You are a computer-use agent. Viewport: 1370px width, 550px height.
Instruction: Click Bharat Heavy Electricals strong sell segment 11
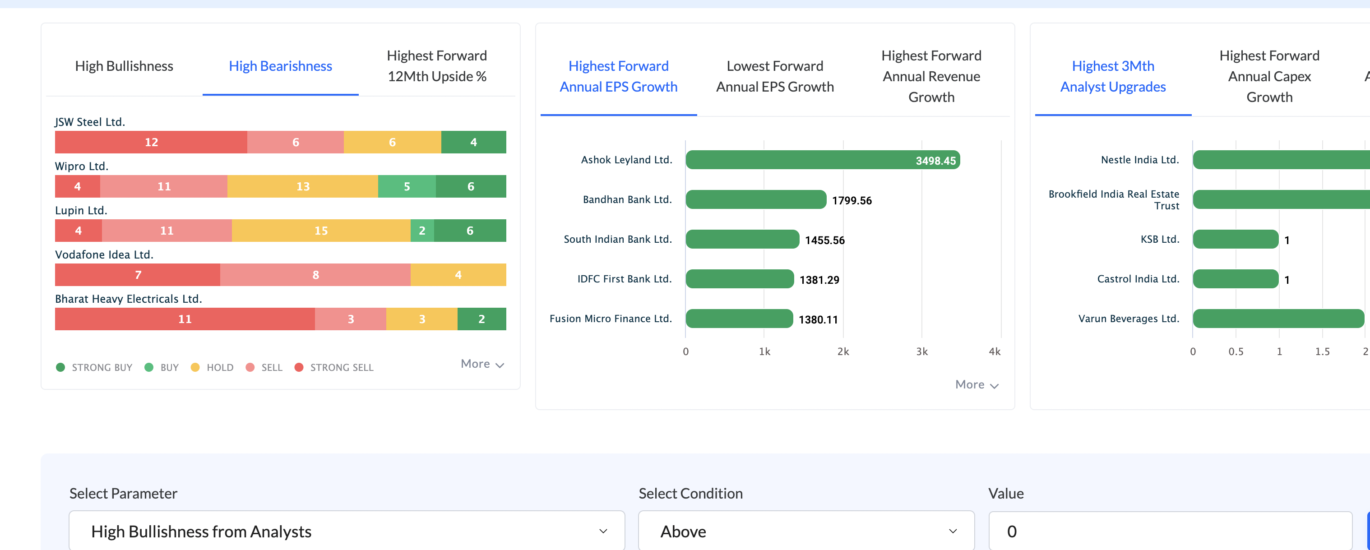185,319
